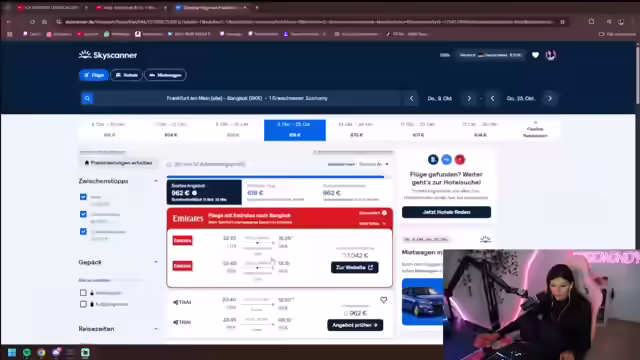Uncheck the second Zwischenstopps checkbox
640x360 pixels.
pos(83,214)
